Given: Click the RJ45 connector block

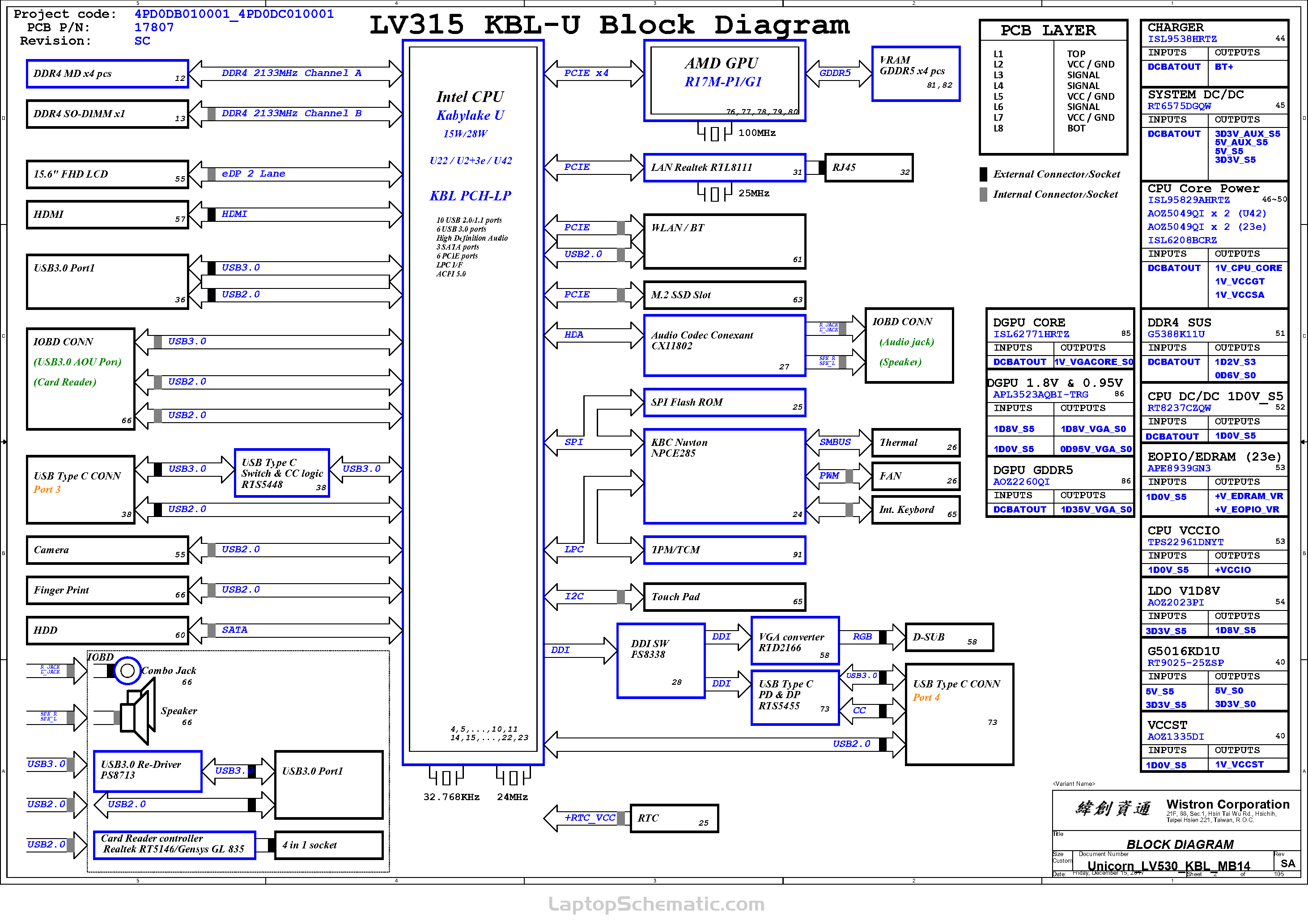Looking at the screenshot, I should click(869, 167).
